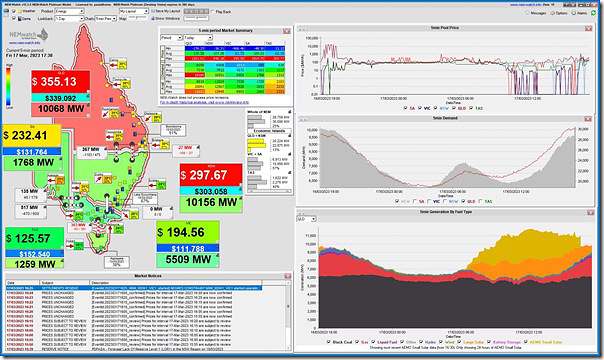Toggle QLD series in Demand chart
Image resolution: width=604 pixels, height=360 pixels.
(463, 201)
